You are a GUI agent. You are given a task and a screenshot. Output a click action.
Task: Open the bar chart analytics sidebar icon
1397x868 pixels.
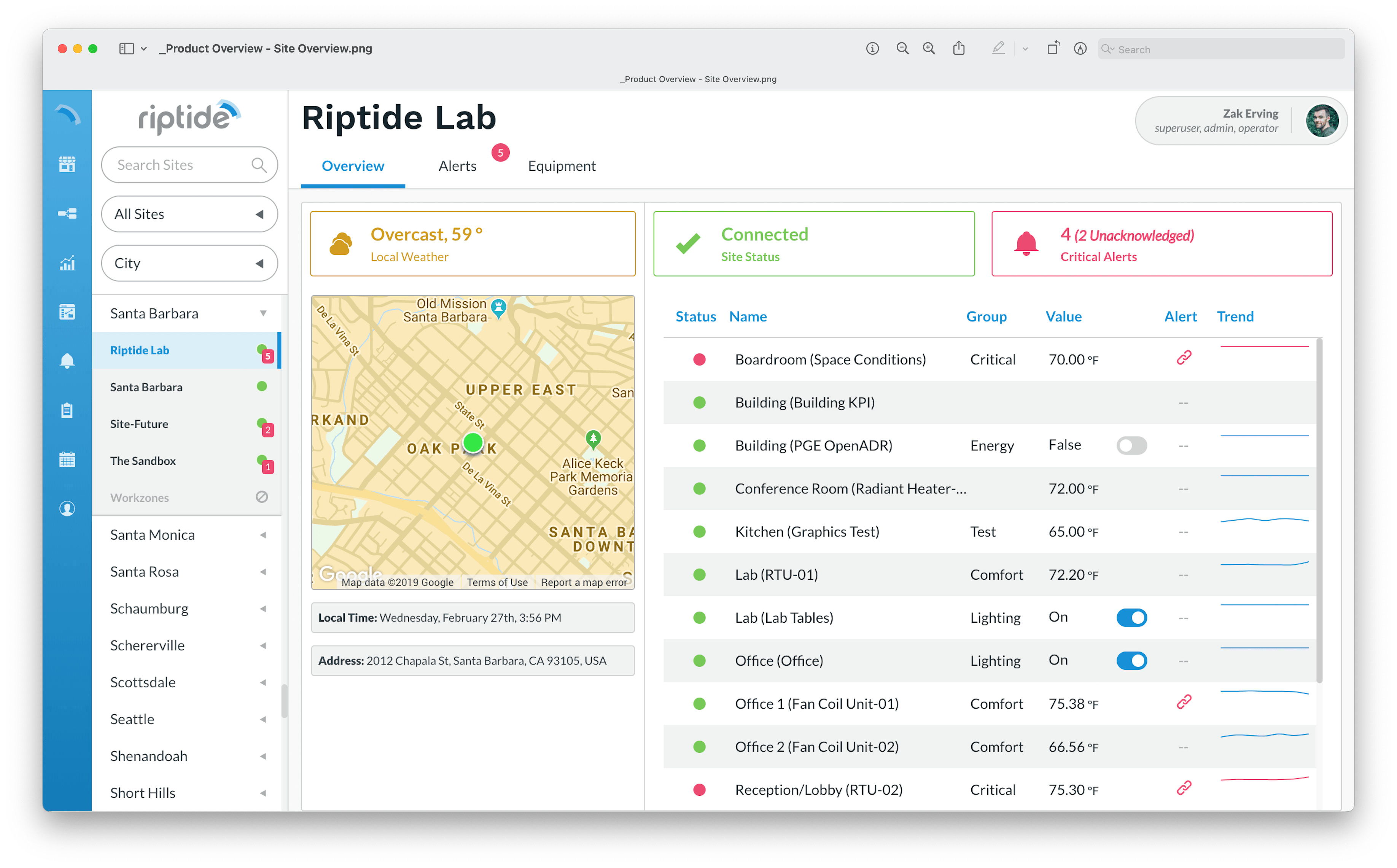click(67, 263)
